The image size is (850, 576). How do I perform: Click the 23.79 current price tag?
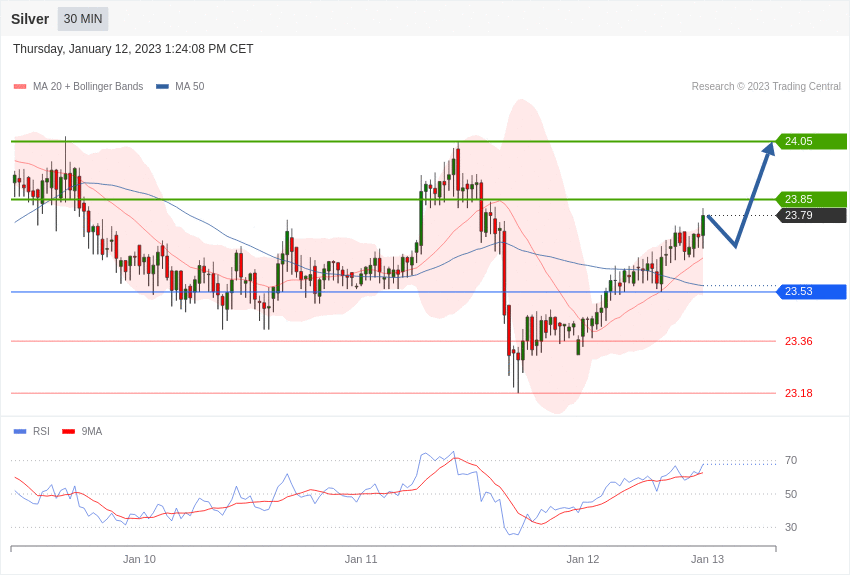click(812, 216)
